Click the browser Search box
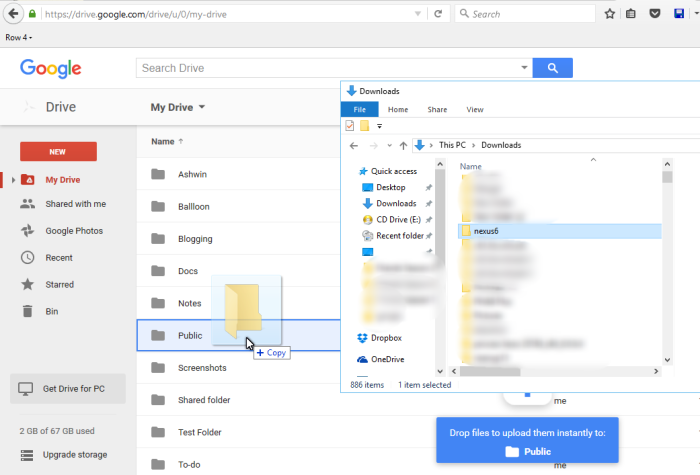The height and width of the screenshot is (475, 700). click(x=525, y=14)
